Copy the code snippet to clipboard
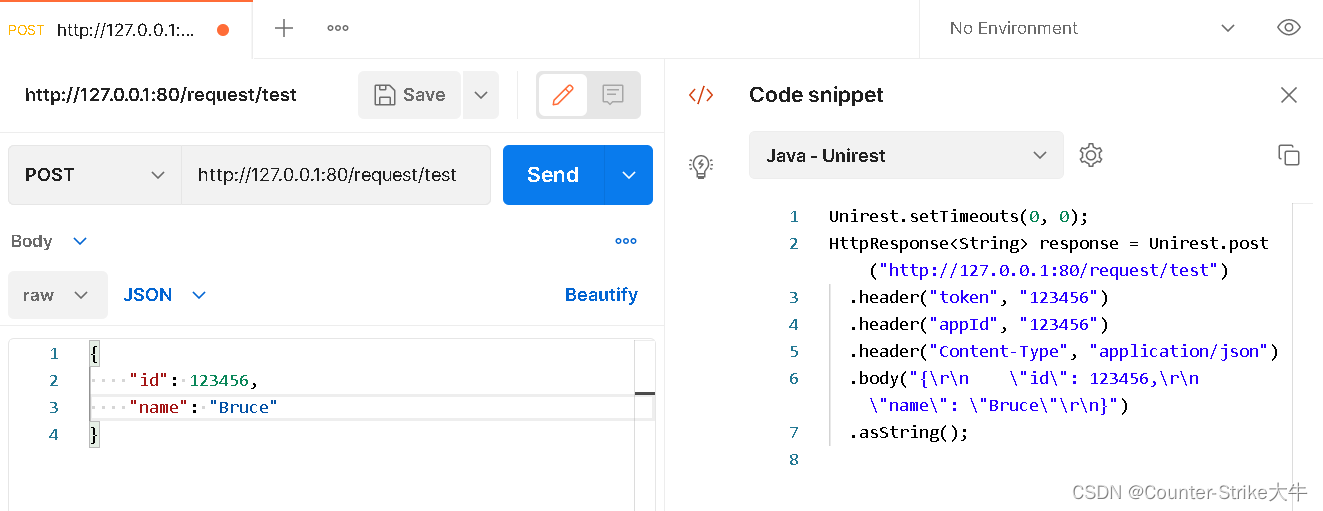The image size is (1323, 511). (x=1289, y=155)
